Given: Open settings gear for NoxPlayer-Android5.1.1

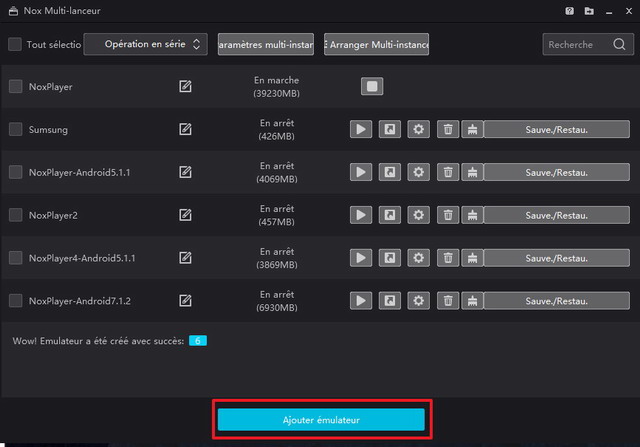Looking at the screenshot, I should click(x=418, y=172).
